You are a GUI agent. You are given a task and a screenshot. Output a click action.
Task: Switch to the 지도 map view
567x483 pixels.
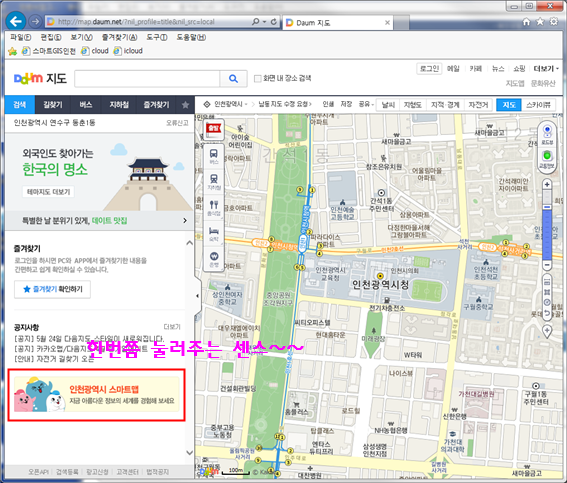pyautogui.click(x=509, y=105)
